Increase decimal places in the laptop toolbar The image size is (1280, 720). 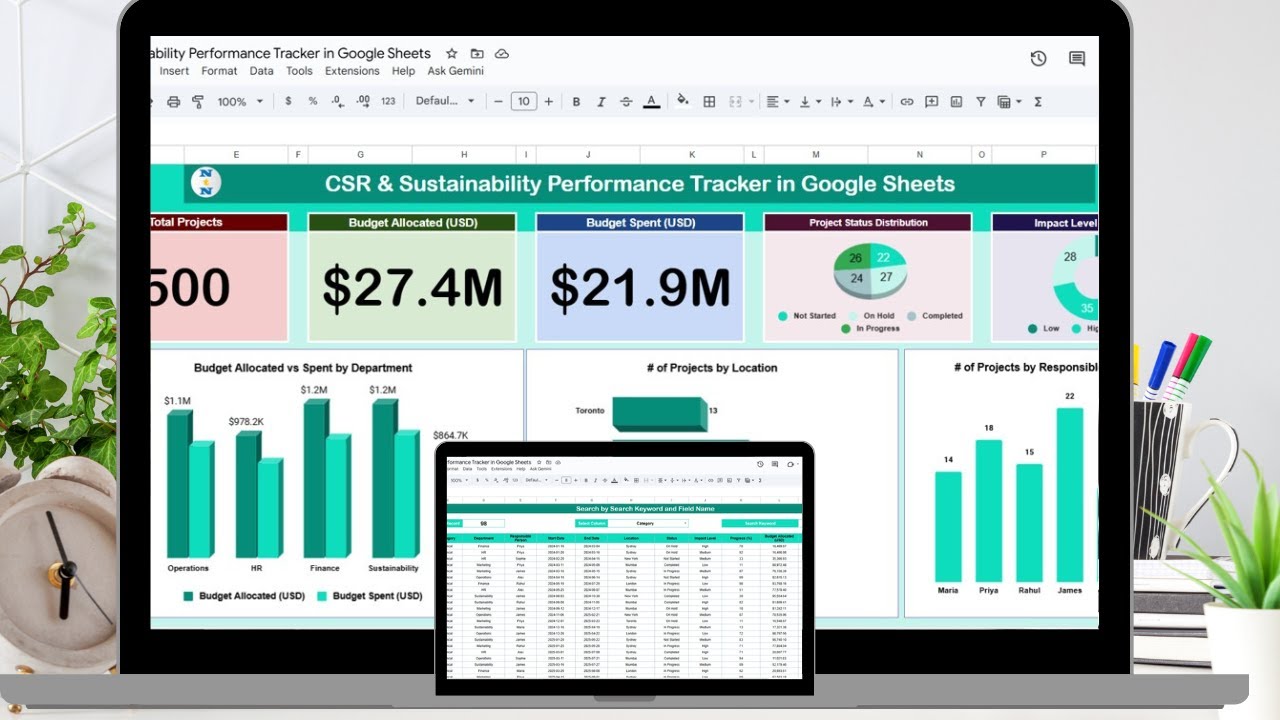(x=363, y=101)
